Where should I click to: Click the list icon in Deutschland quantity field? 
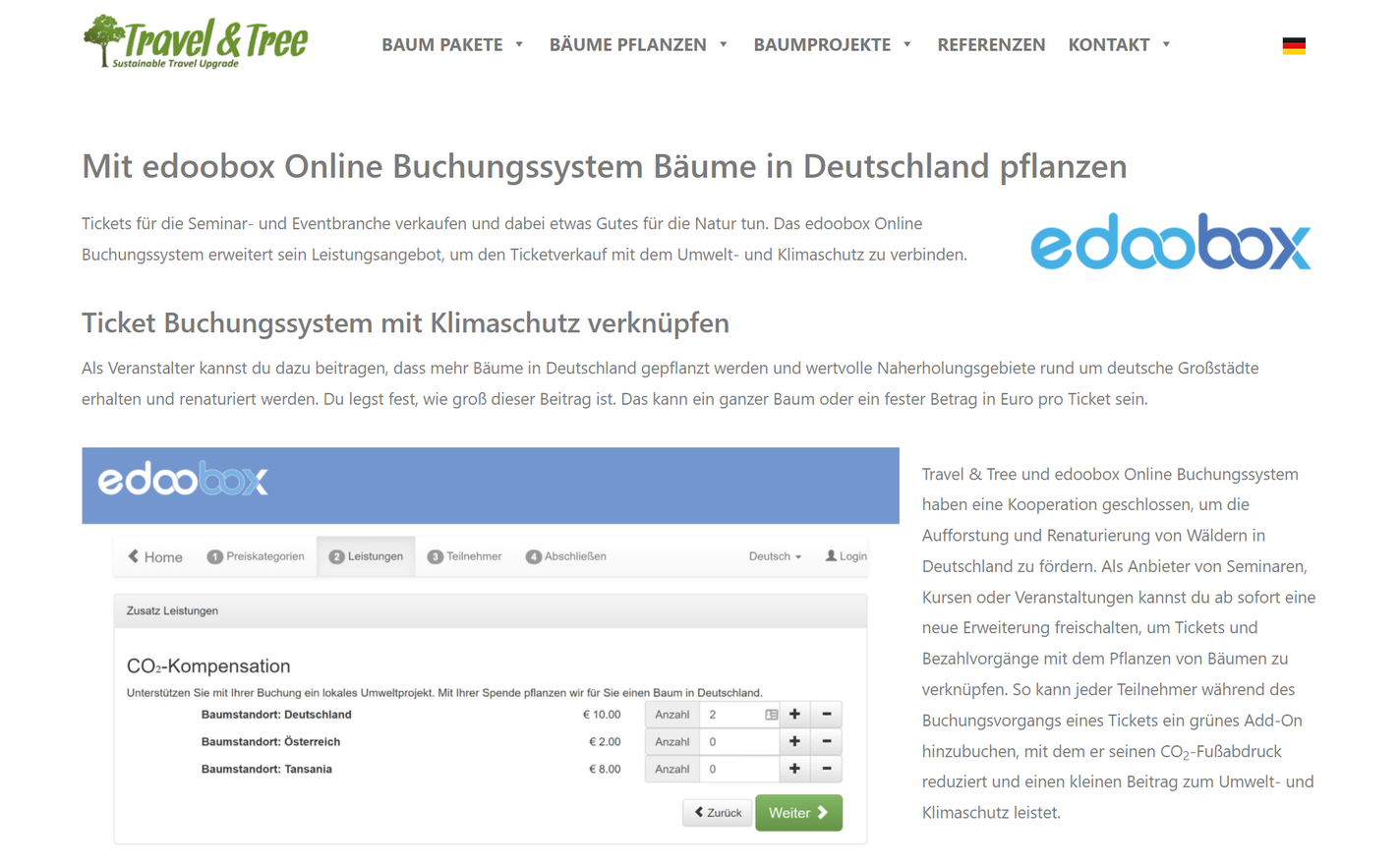771,715
